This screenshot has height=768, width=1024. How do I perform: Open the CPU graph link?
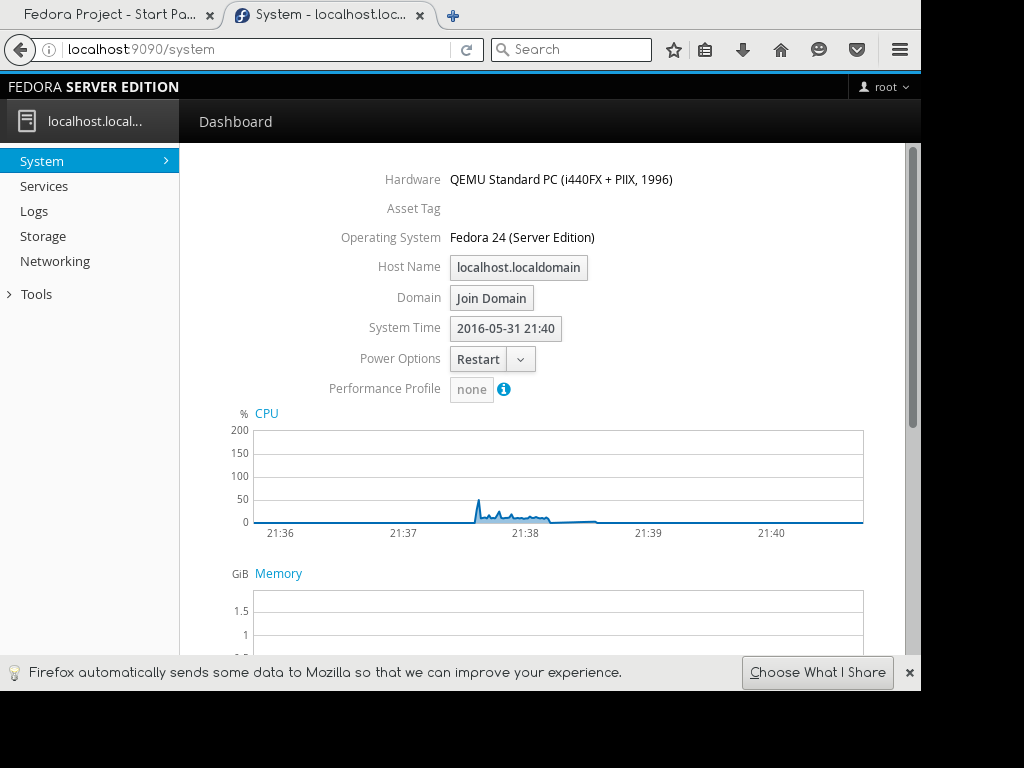(x=266, y=414)
